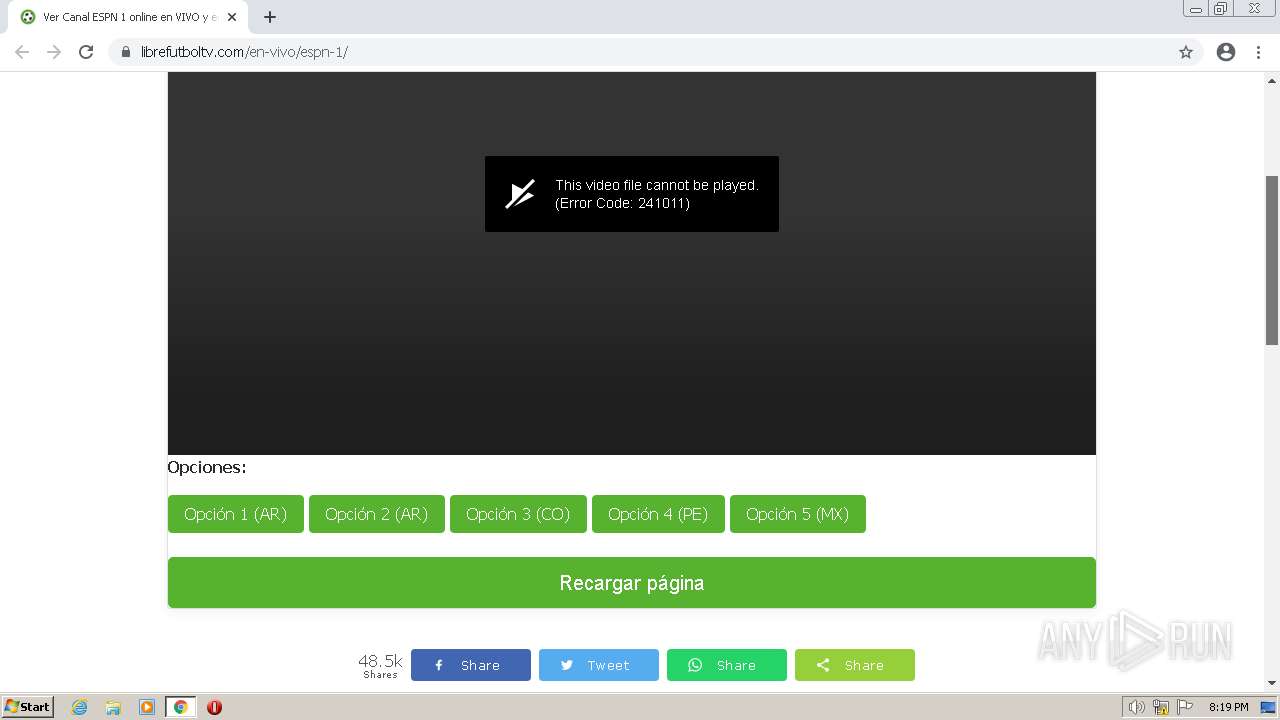Open the Action Center flag icon

(1185, 707)
